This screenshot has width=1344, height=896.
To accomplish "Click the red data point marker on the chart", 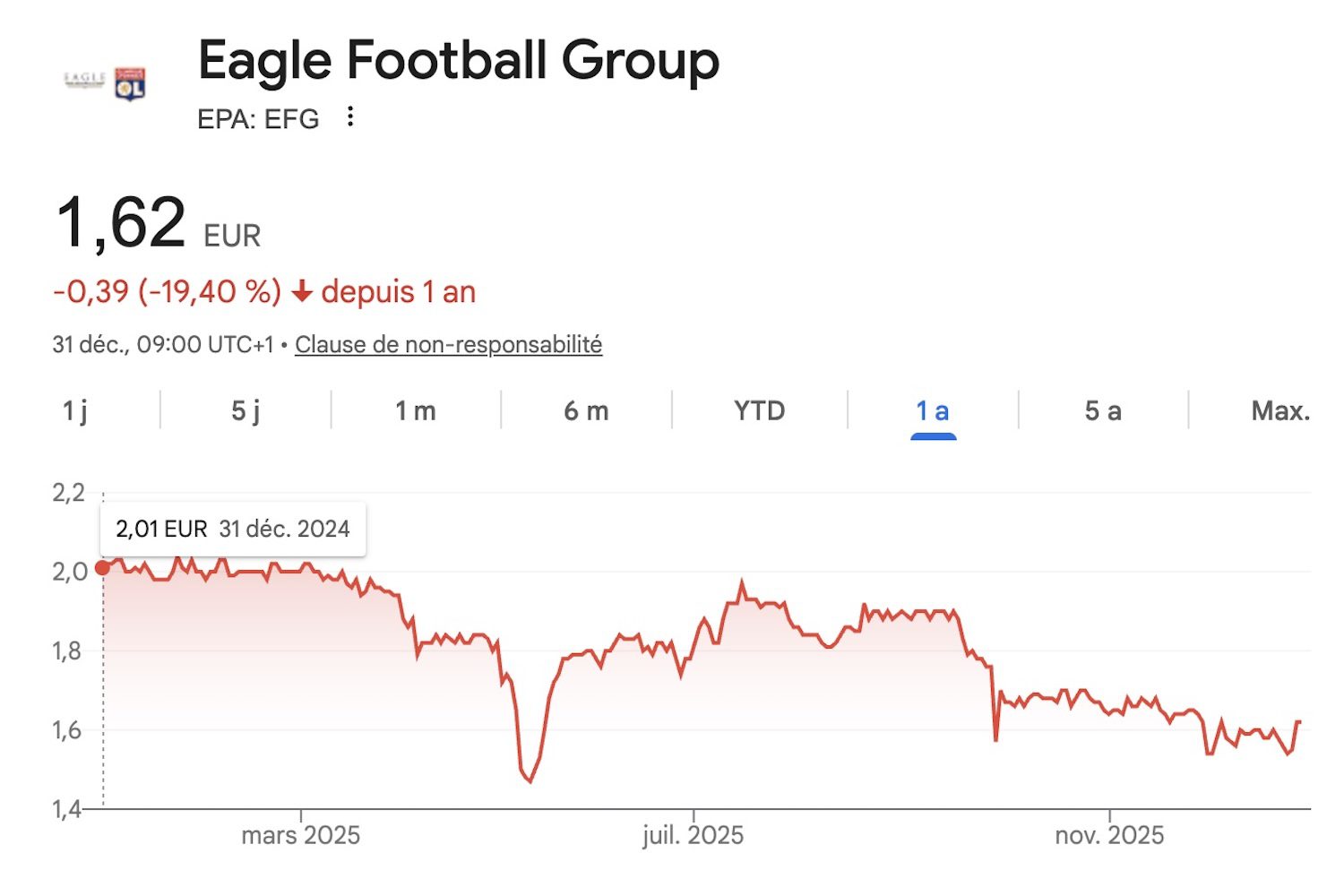I will 103,567.
